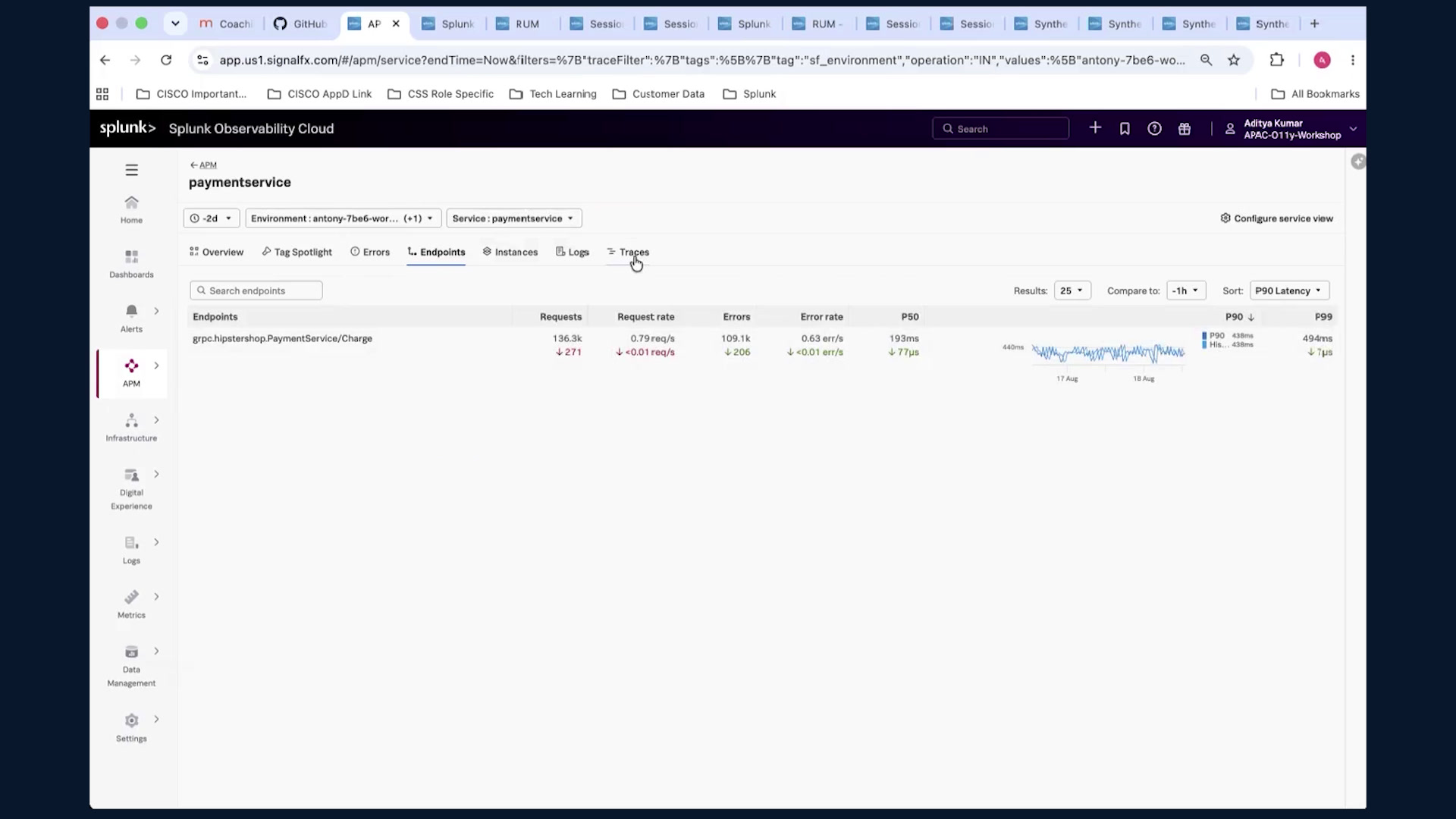The image size is (1456, 819).
Task: Open the gift what's new icon
Action: [x=1184, y=129]
